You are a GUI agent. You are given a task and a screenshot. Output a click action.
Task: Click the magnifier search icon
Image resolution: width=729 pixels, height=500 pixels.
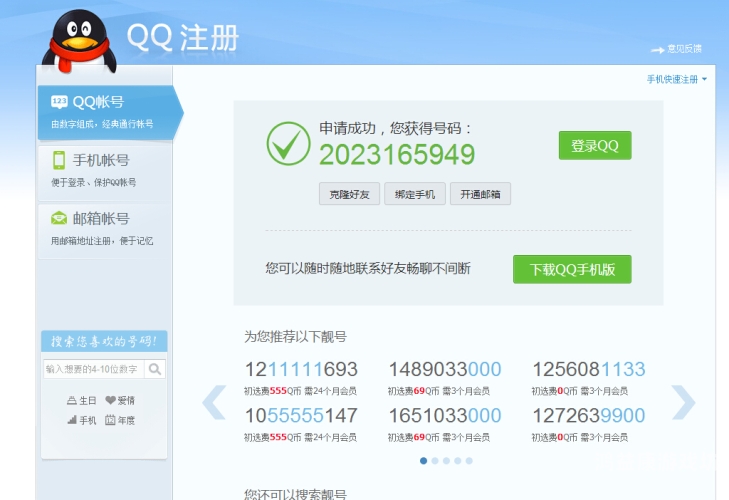[x=155, y=369]
